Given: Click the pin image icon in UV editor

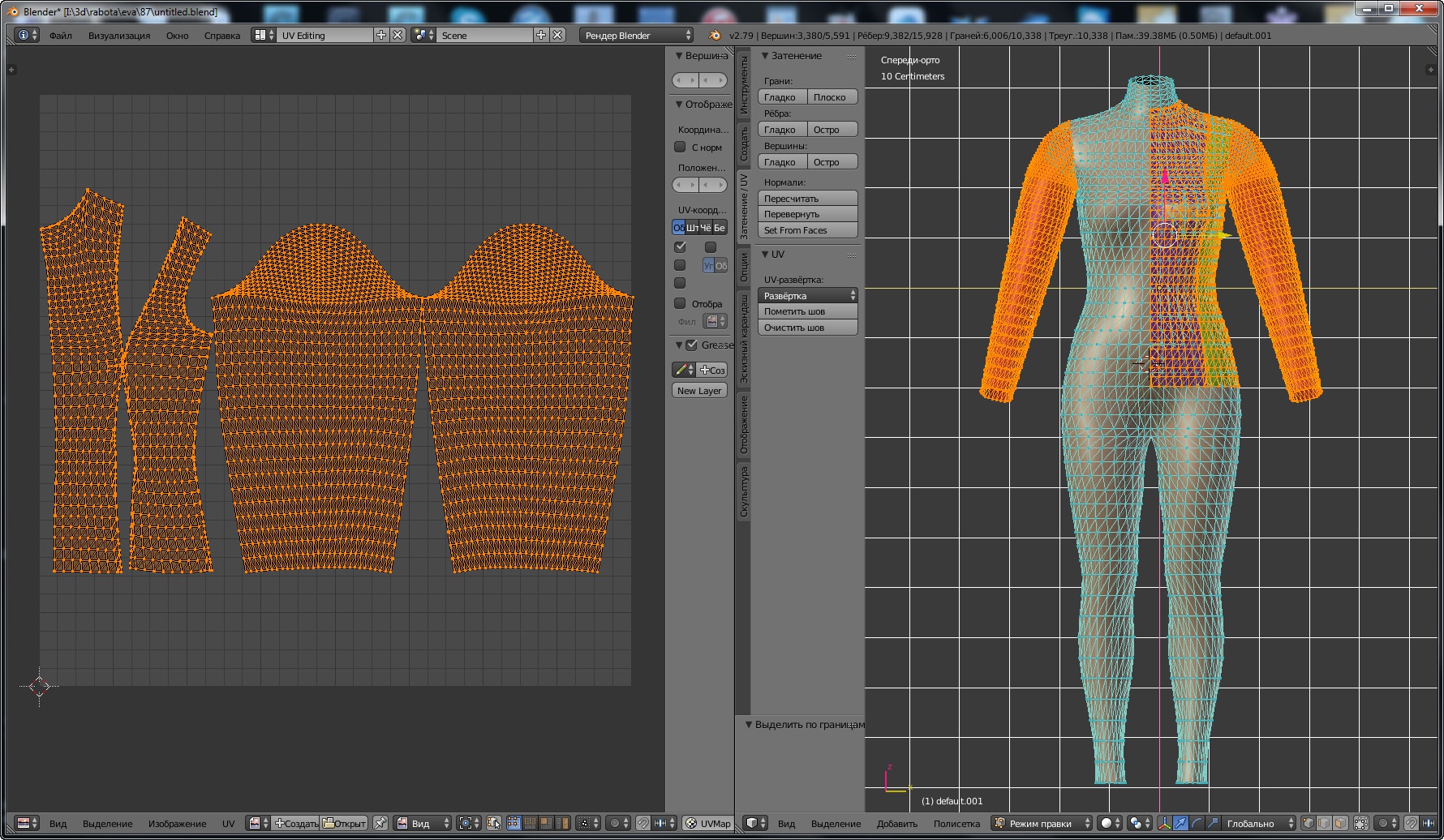Looking at the screenshot, I should pos(380,823).
